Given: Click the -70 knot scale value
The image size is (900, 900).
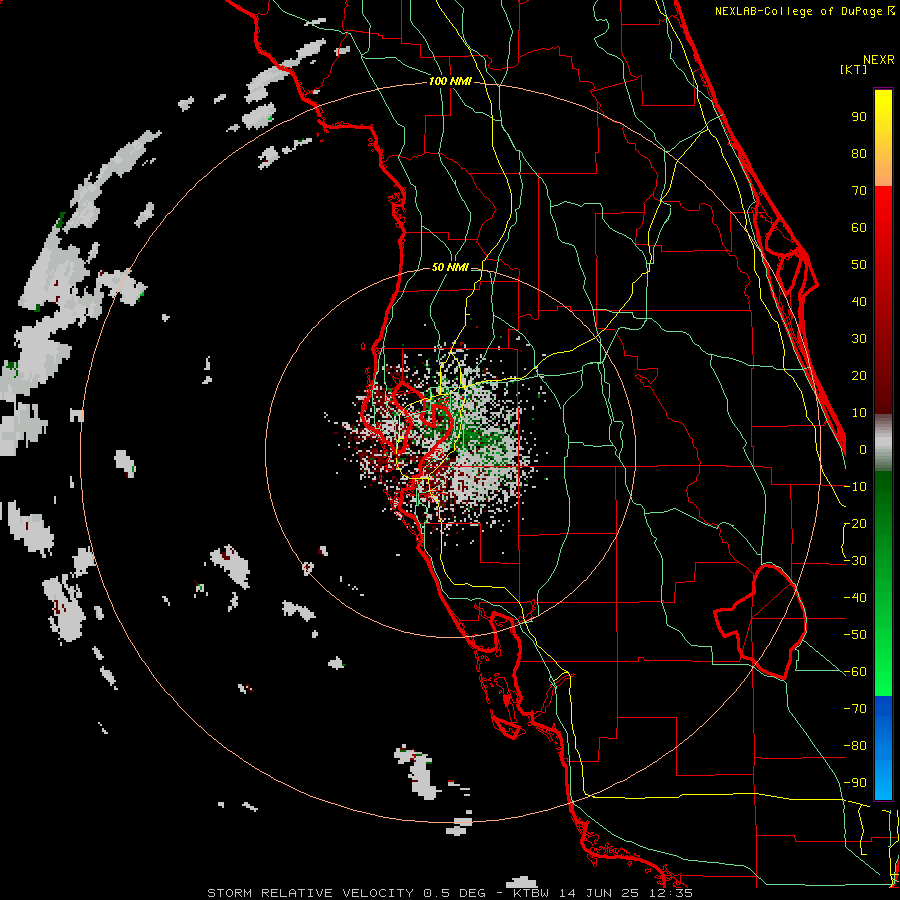Looking at the screenshot, I should [855, 708].
